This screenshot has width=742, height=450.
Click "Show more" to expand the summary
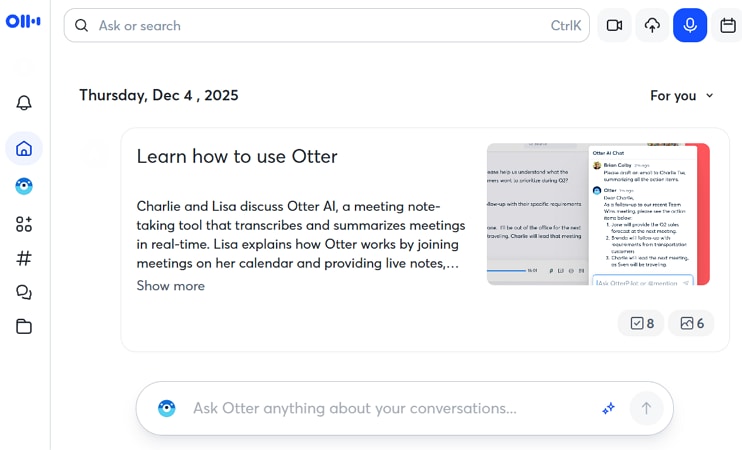pyautogui.click(x=170, y=286)
